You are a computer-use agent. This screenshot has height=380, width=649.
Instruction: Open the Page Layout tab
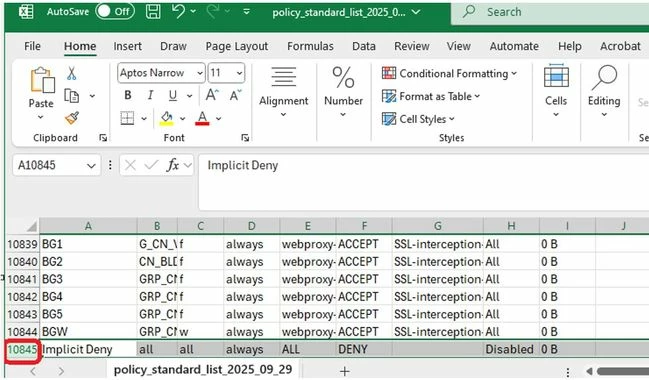tap(237, 46)
